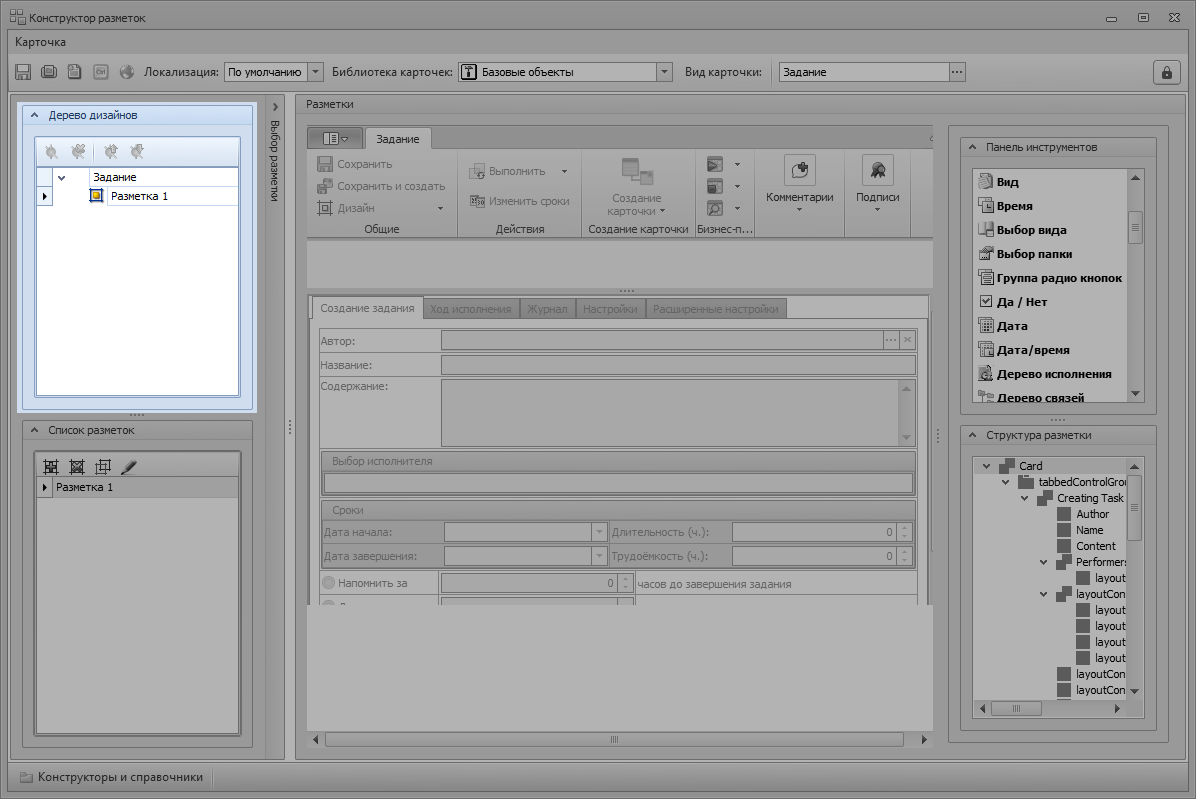
Task: Switch to the Ход исполнения tab
Action: coord(471,309)
